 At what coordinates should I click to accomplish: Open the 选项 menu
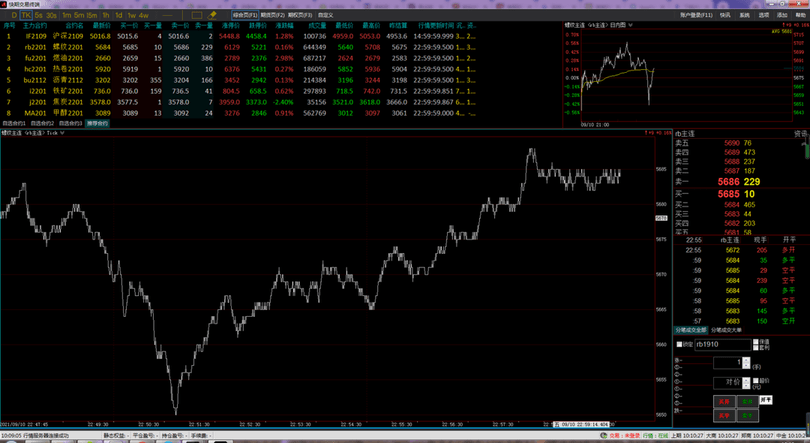click(764, 15)
